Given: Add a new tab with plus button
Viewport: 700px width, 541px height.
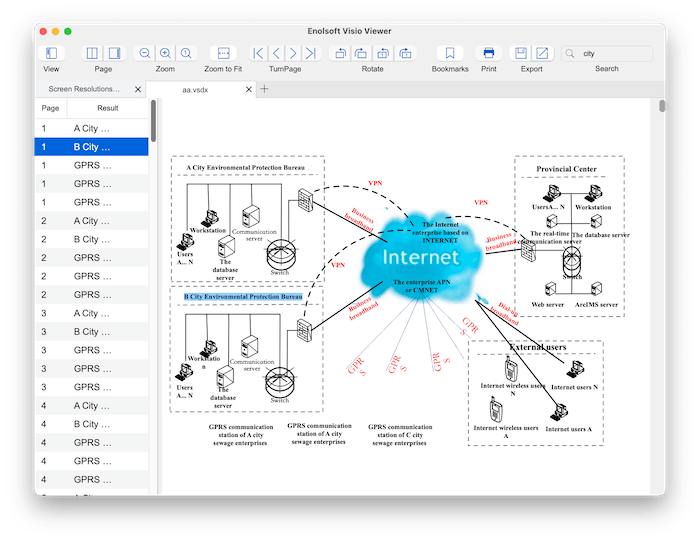Looking at the screenshot, I should coord(265,89).
